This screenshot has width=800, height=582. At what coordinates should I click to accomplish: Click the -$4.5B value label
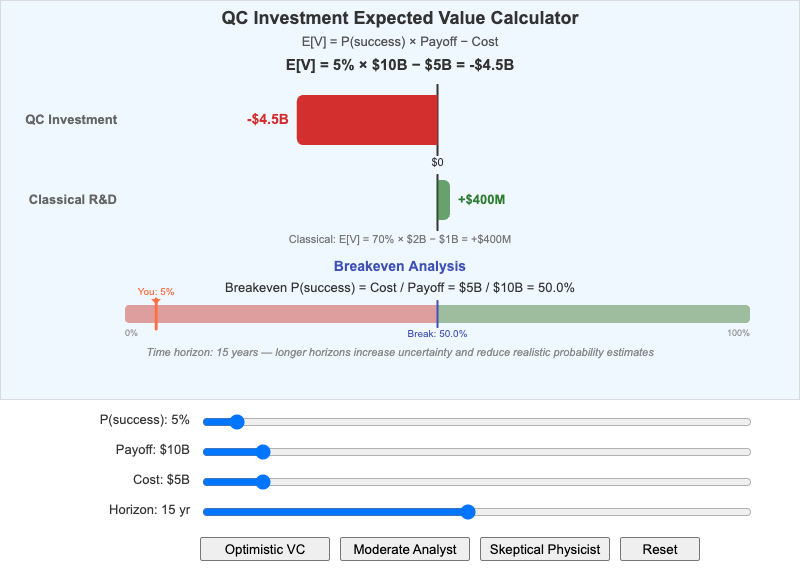(265, 118)
